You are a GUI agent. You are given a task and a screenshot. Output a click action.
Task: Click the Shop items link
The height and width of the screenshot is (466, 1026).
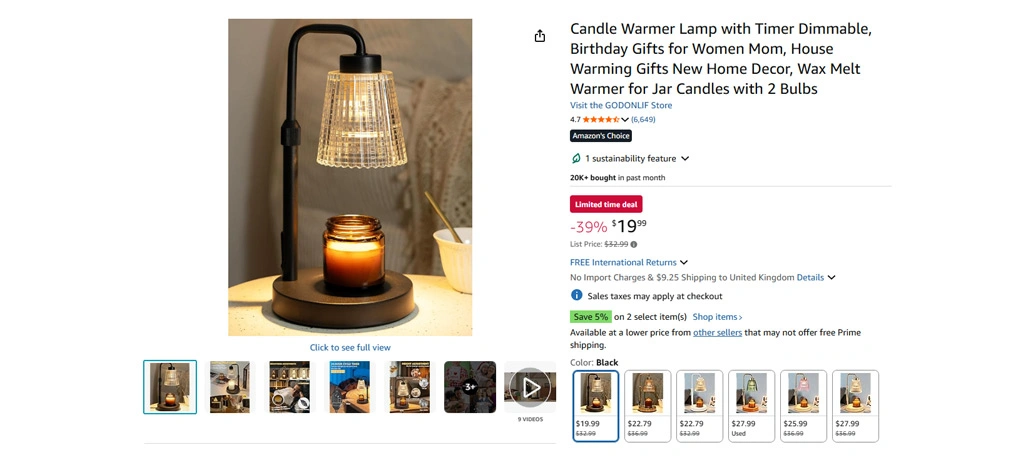coord(718,317)
